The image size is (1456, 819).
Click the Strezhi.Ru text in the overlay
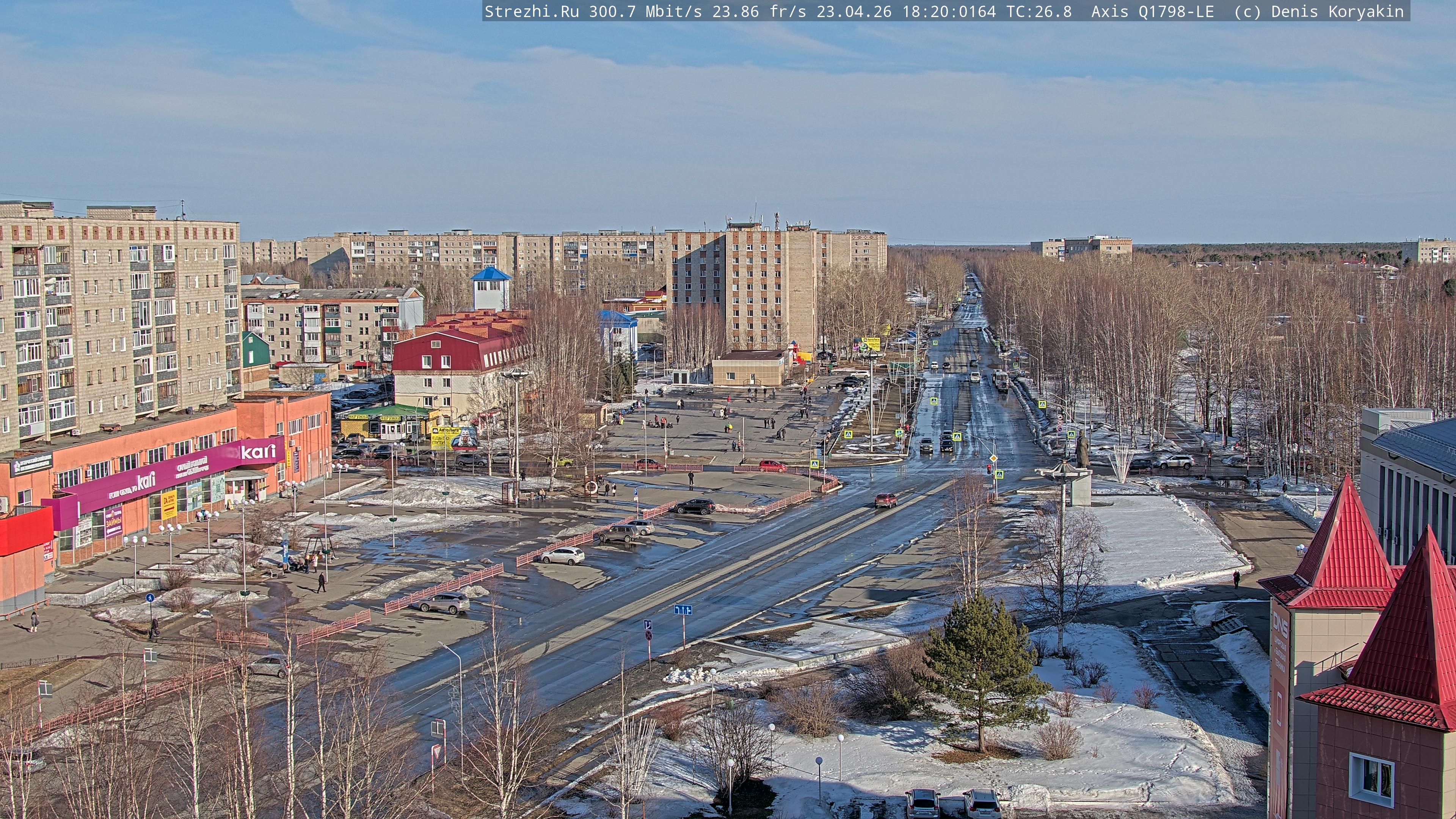point(531,11)
